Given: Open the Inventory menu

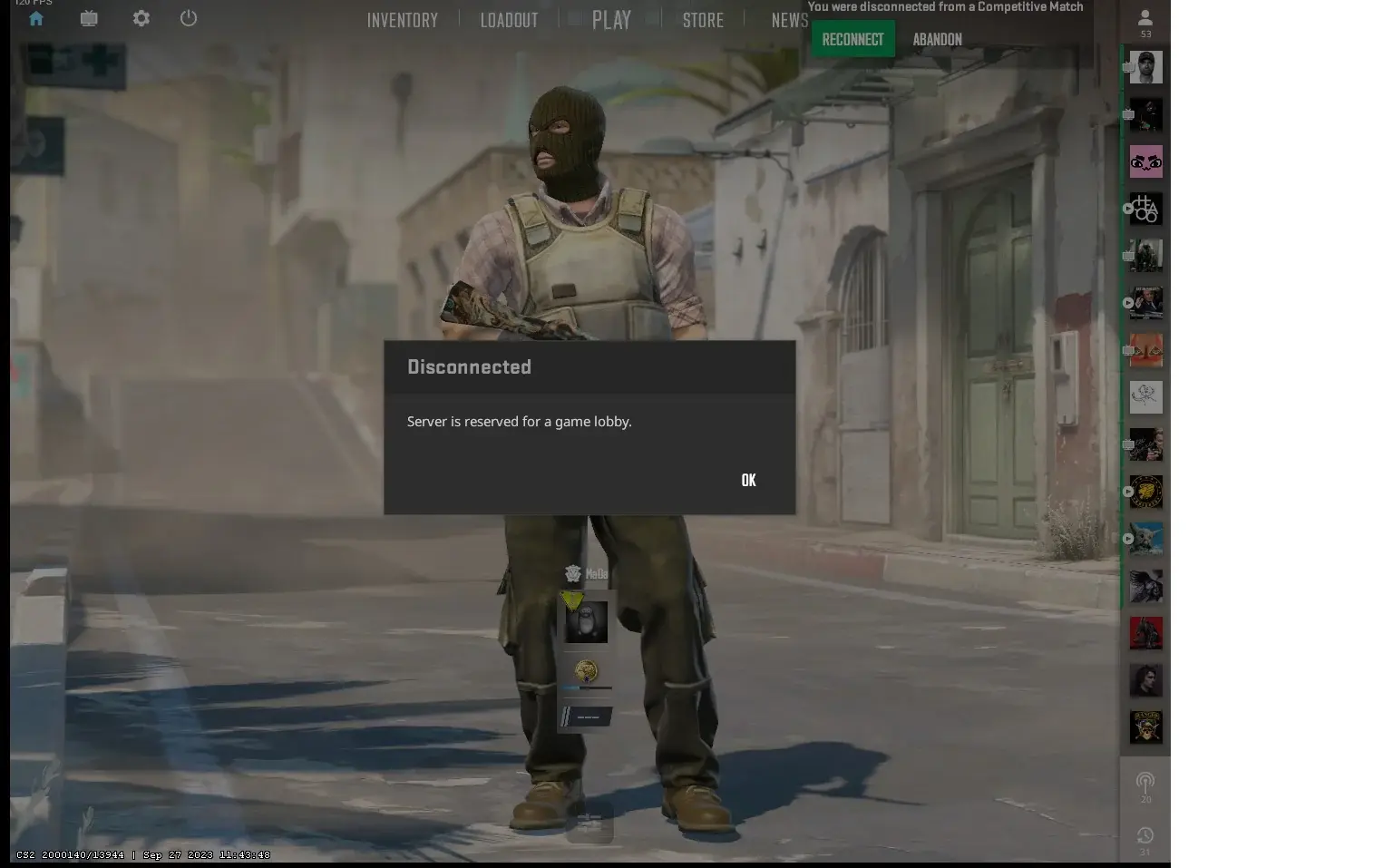Looking at the screenshot, I should pyautogui.click(x=403, y=20).
